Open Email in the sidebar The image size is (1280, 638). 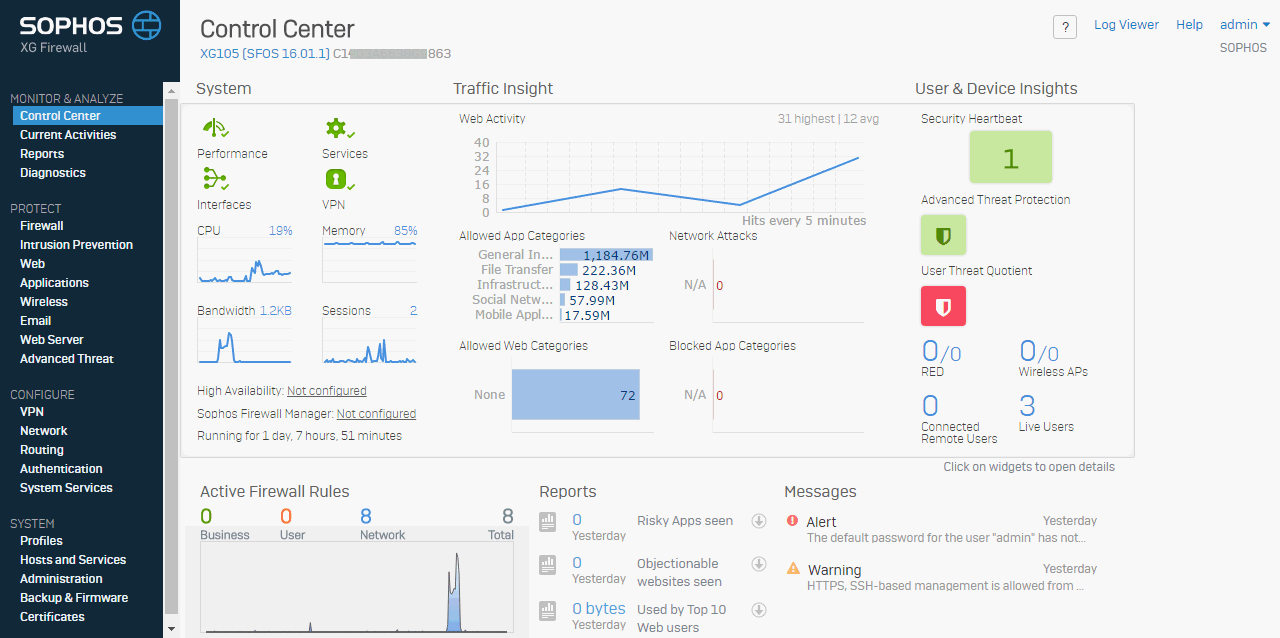coord(36,321)
